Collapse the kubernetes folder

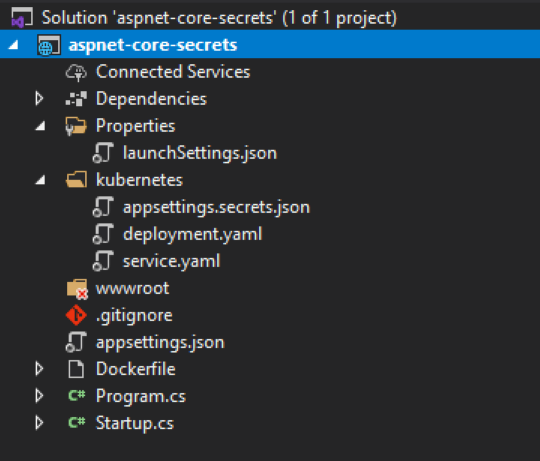(x=41, y=180)
